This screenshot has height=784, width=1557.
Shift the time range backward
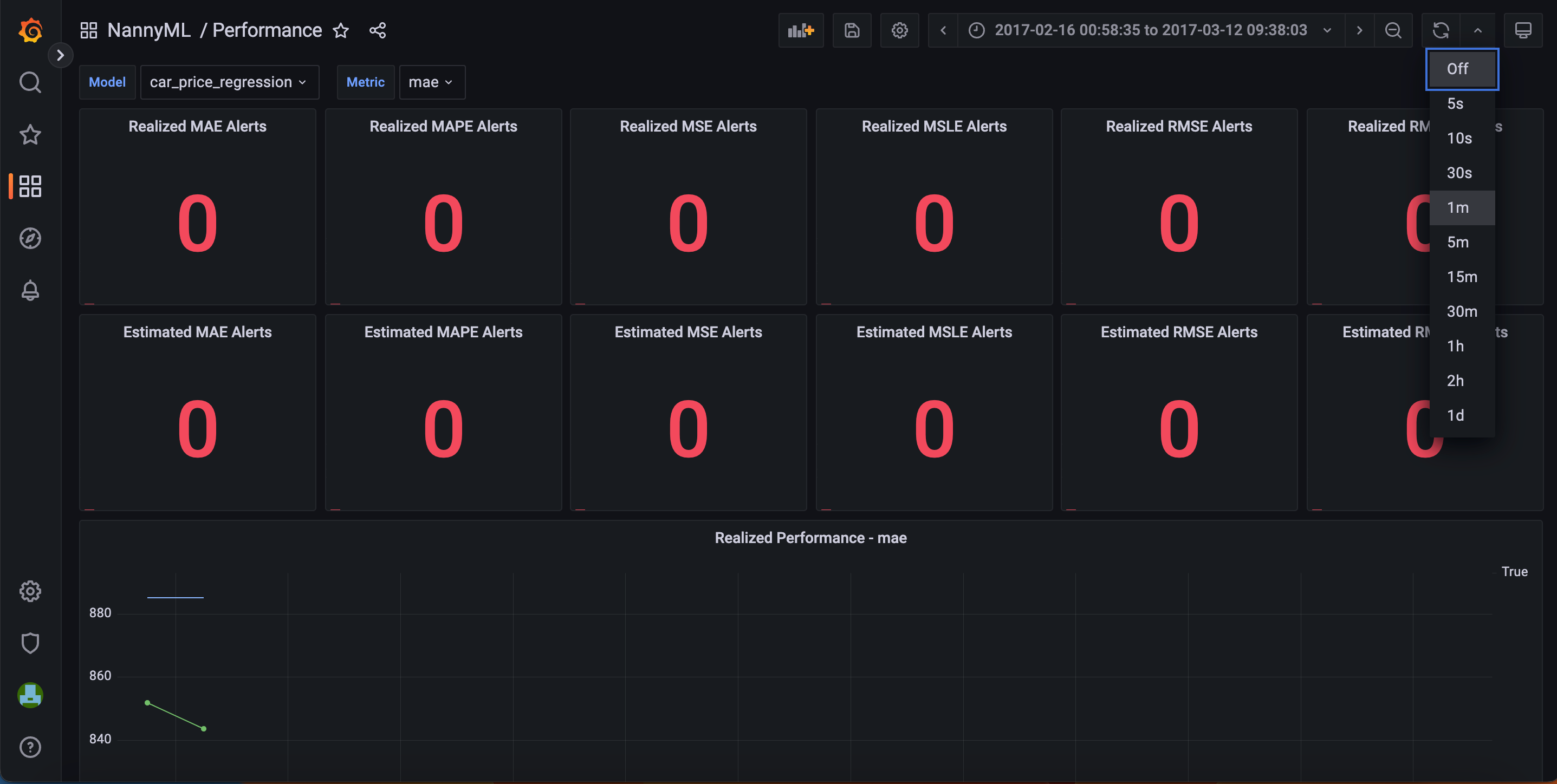coord(943,30)
